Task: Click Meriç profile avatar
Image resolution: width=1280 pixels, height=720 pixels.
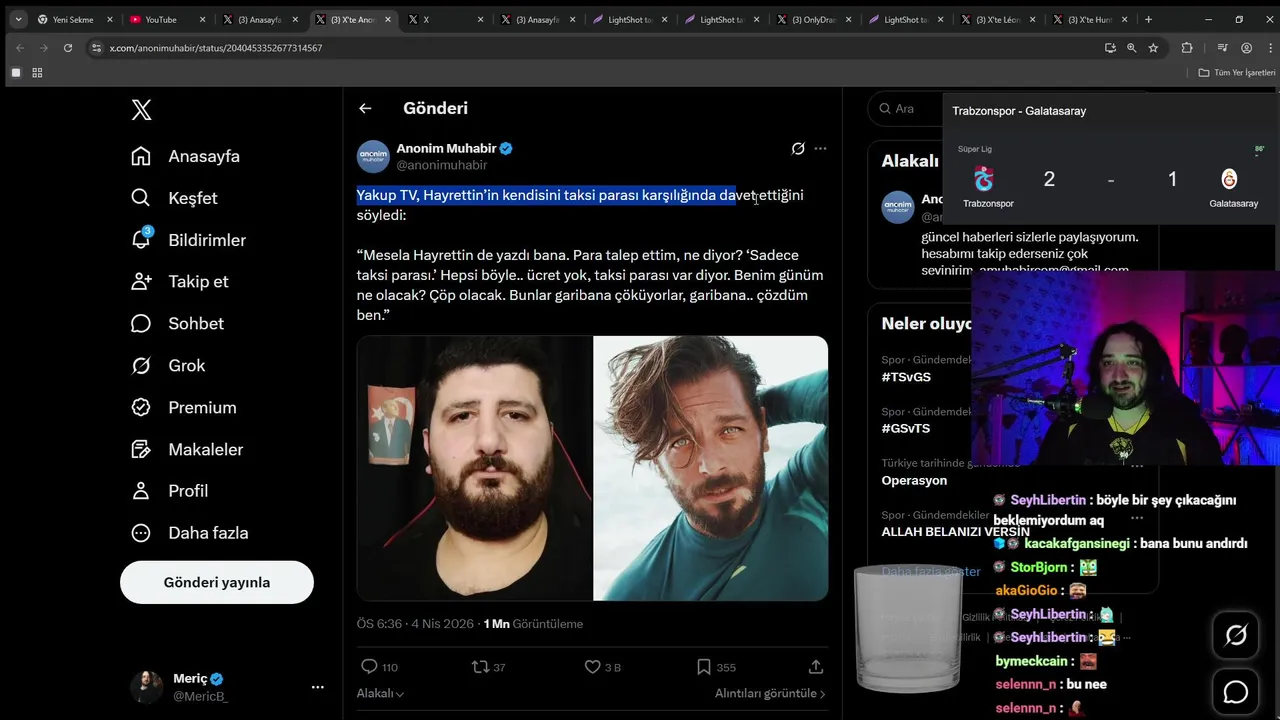Action: coord(146,687)
